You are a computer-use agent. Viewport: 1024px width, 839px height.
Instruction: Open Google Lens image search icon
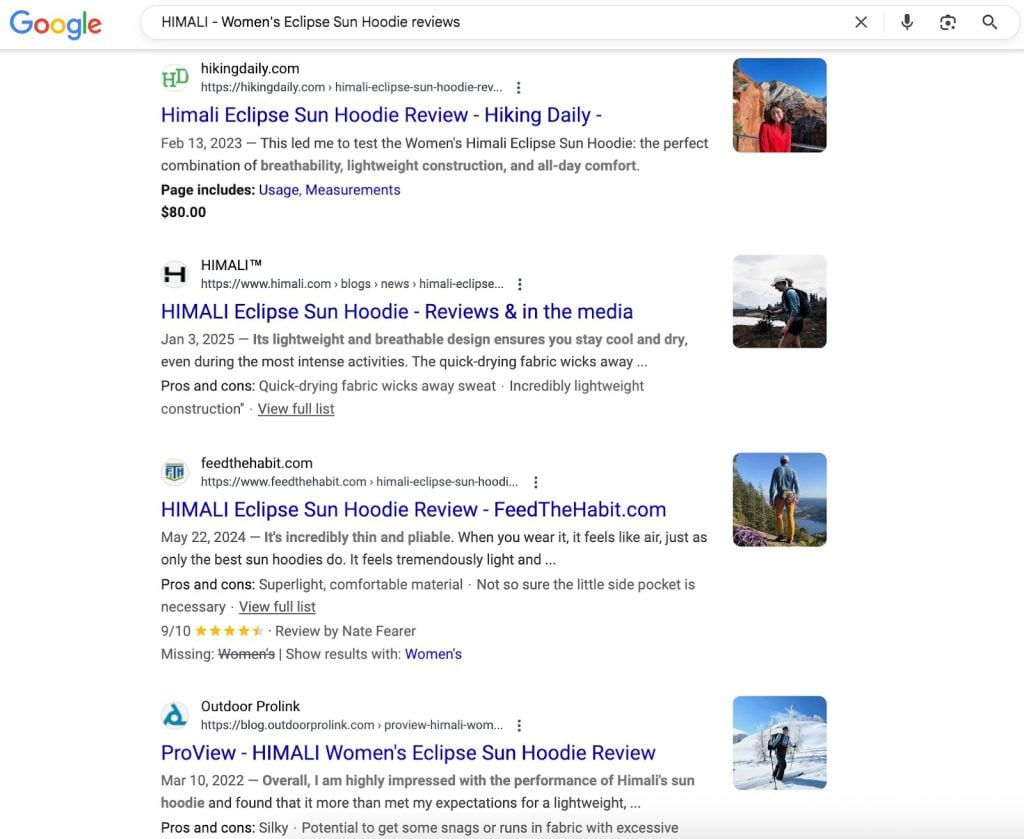pos(948,22)
